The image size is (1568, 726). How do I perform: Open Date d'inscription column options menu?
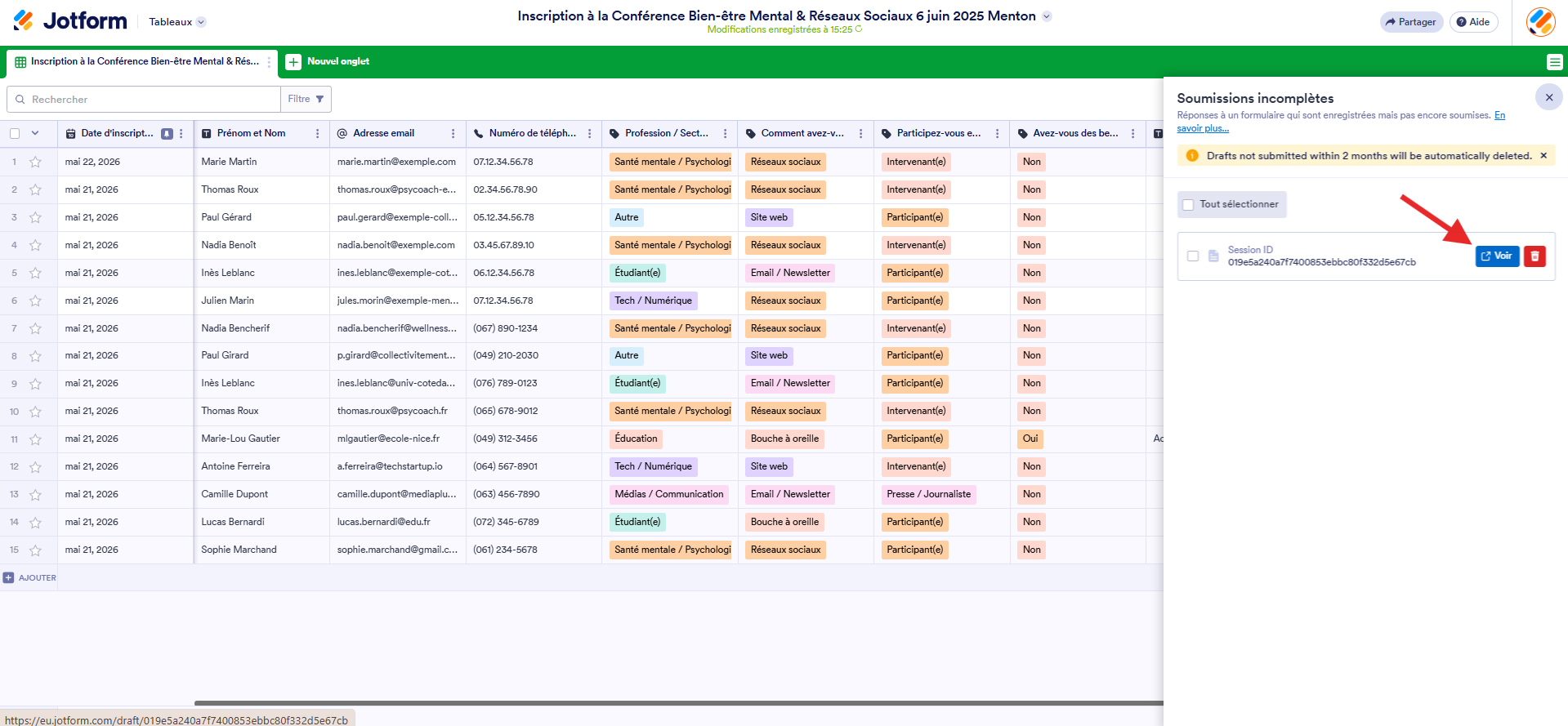(181, 133)
